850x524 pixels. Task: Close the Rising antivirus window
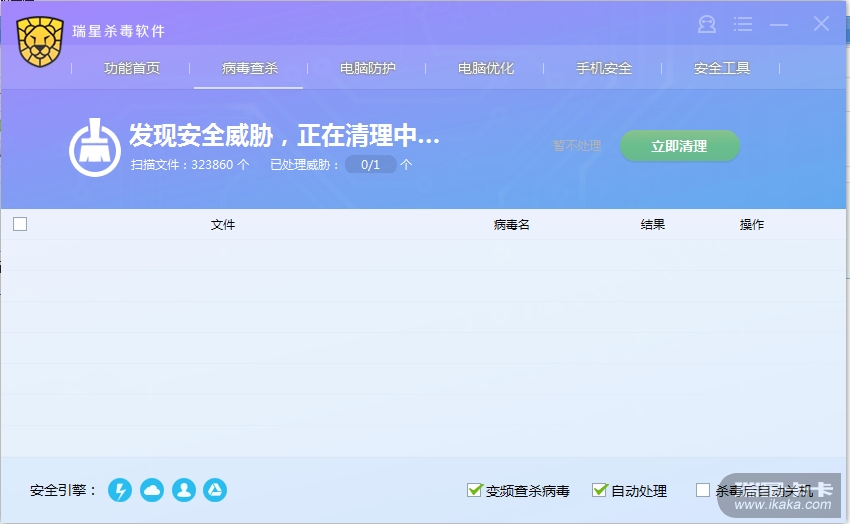point(821,23)
